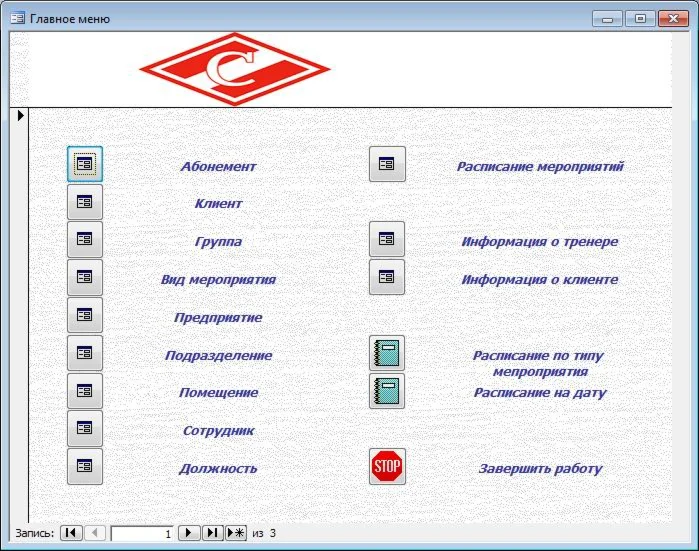Screen dimensions: 699x551
Task: Go to the previous record
Action: 95,533
